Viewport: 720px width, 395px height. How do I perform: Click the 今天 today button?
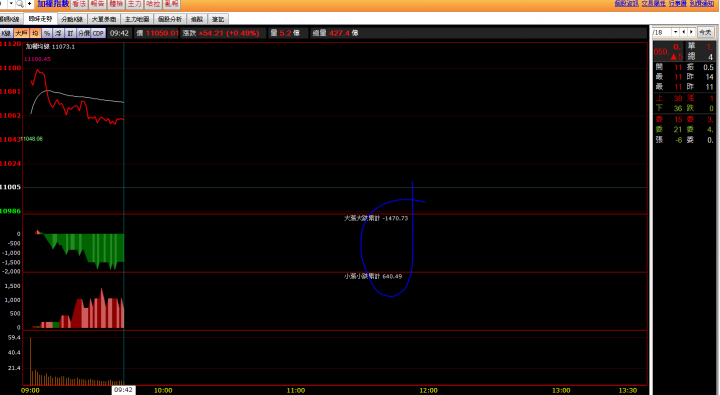[x=705, y=32]
